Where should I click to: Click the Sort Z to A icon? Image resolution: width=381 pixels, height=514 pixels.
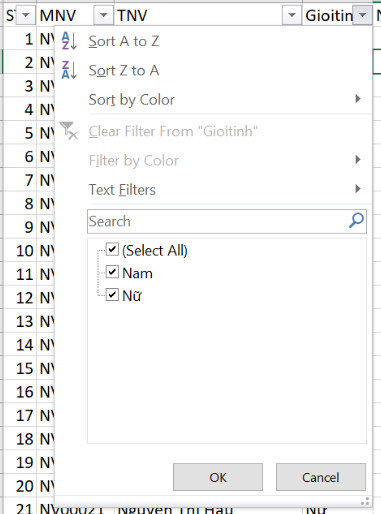point(69,70)
